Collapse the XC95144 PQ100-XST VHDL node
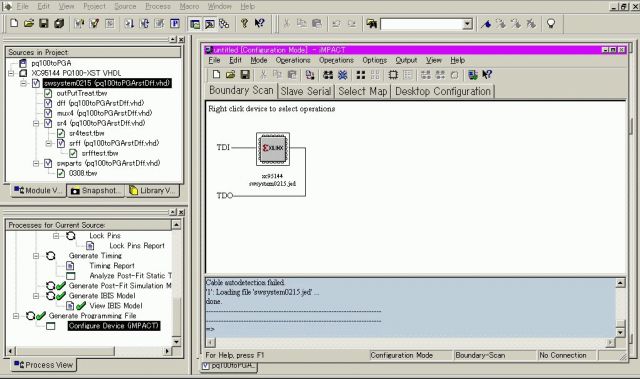Screen dimensions: 640x379 [11, 73]
